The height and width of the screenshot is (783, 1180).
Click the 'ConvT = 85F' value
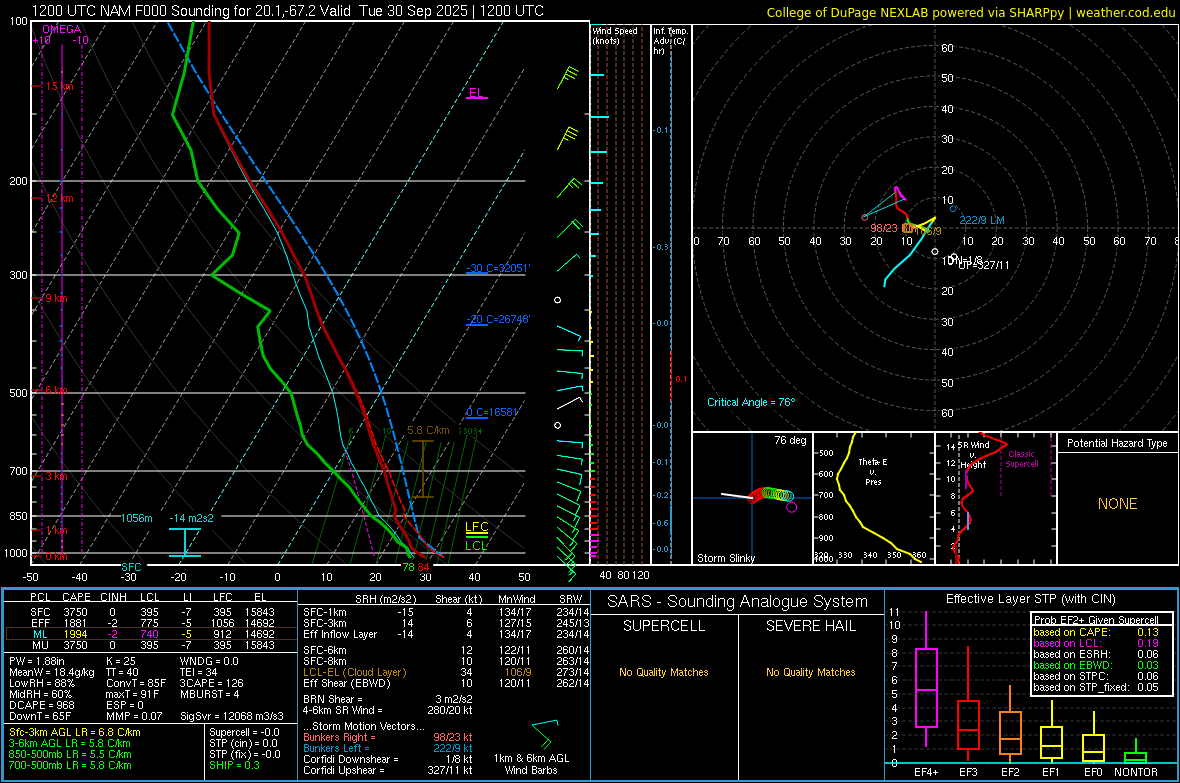coord(135,683)
